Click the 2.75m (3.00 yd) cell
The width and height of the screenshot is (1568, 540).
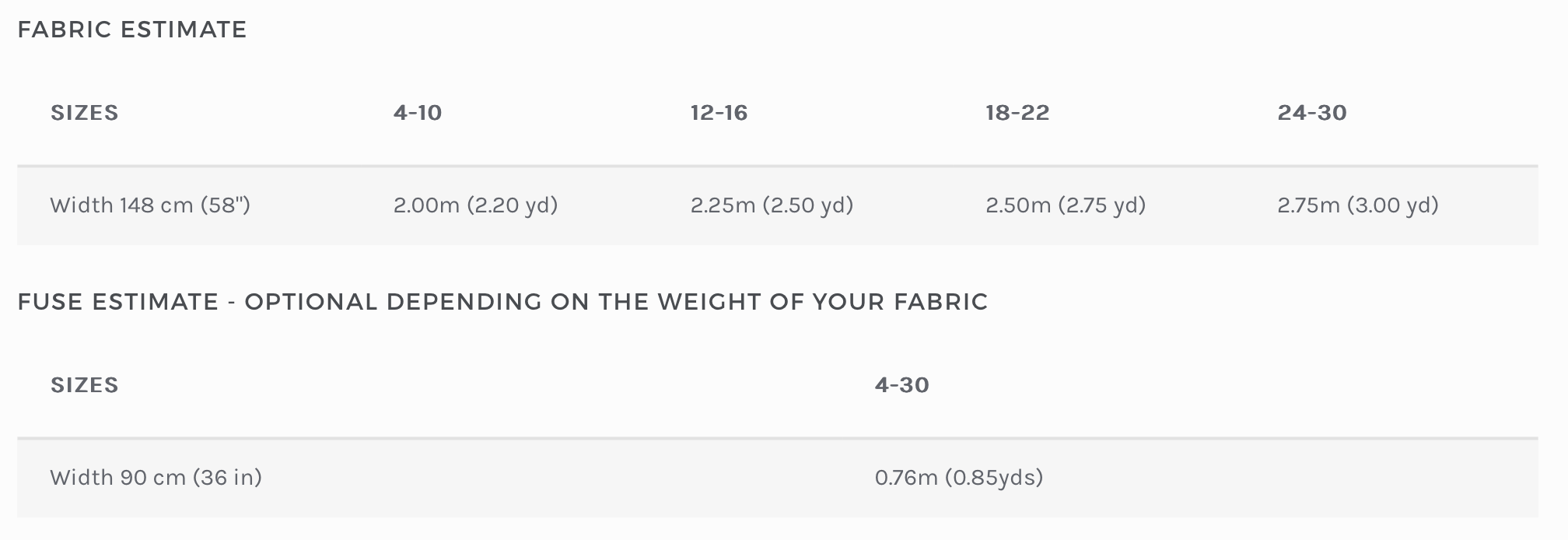(x=1358, y=205)
